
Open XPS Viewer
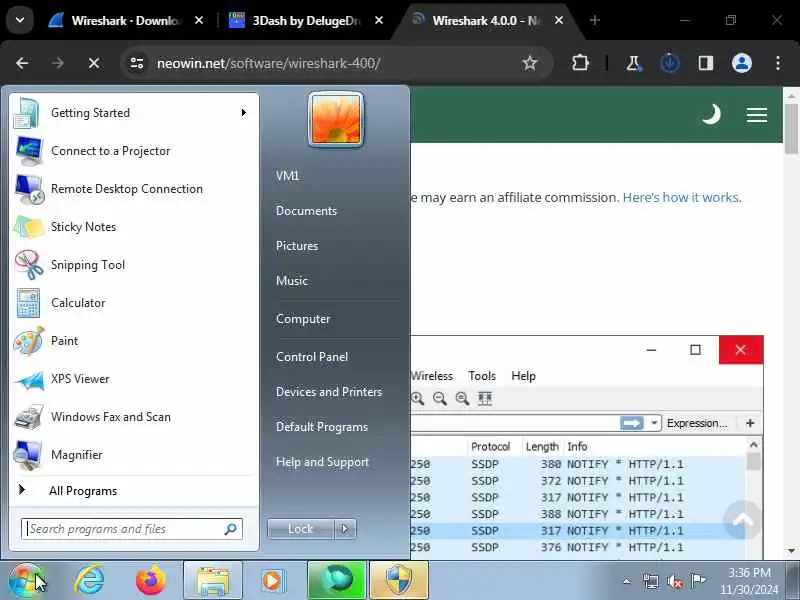tap(133, 379)
